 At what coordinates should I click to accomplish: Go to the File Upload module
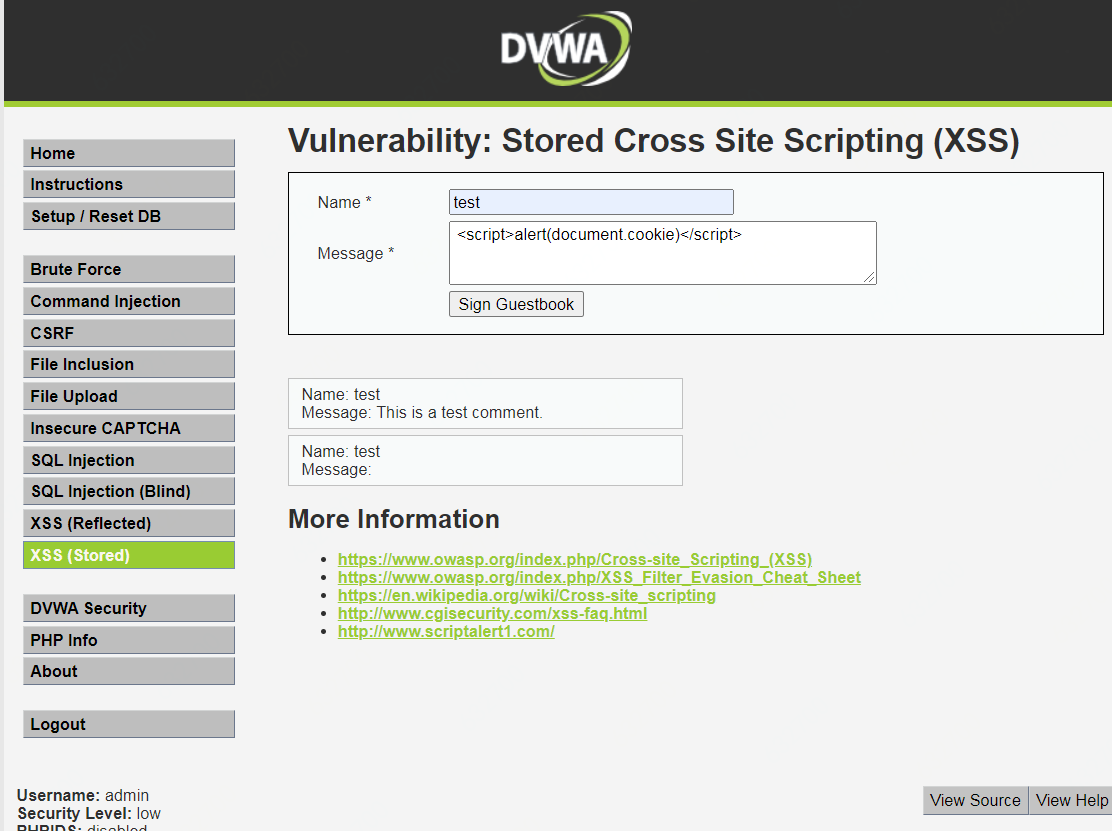coord(128,396)
